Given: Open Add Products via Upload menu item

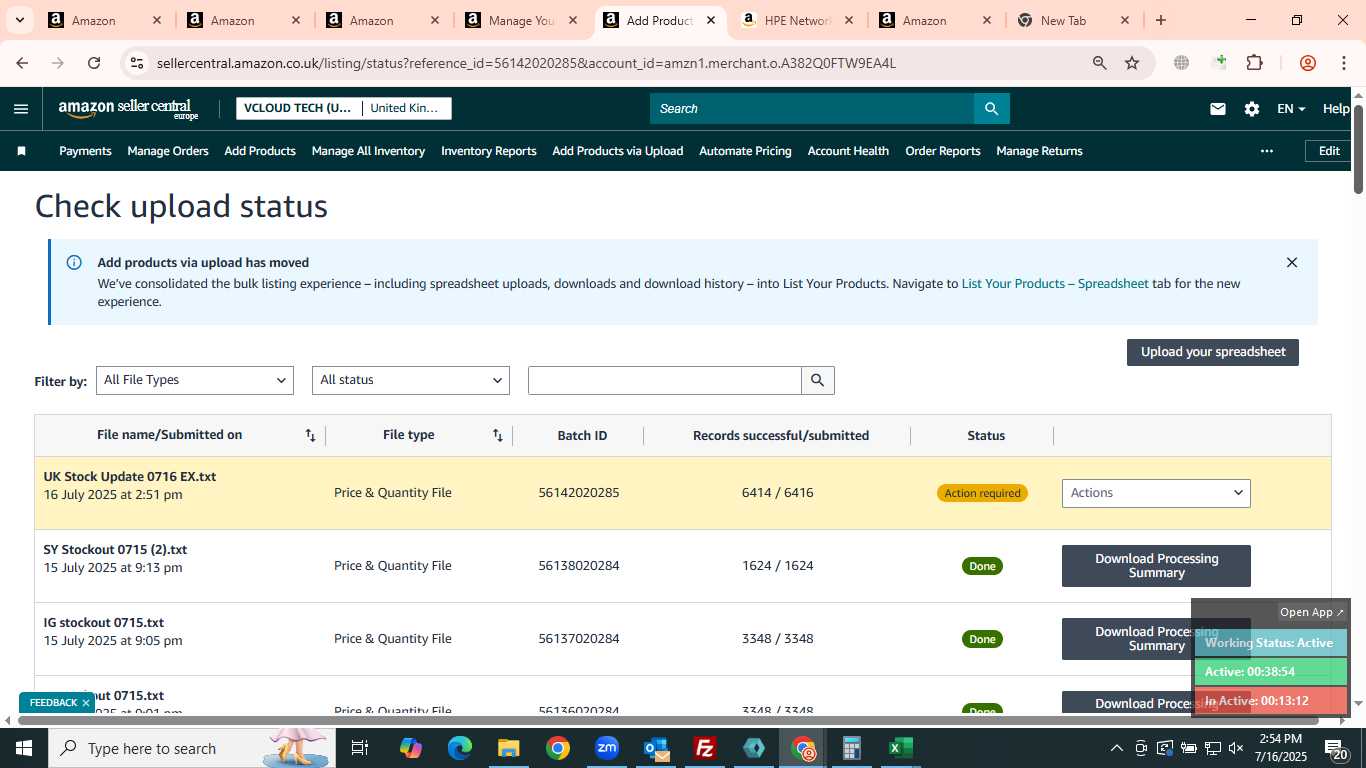Looking at the screenshot, I should [618, 151].
